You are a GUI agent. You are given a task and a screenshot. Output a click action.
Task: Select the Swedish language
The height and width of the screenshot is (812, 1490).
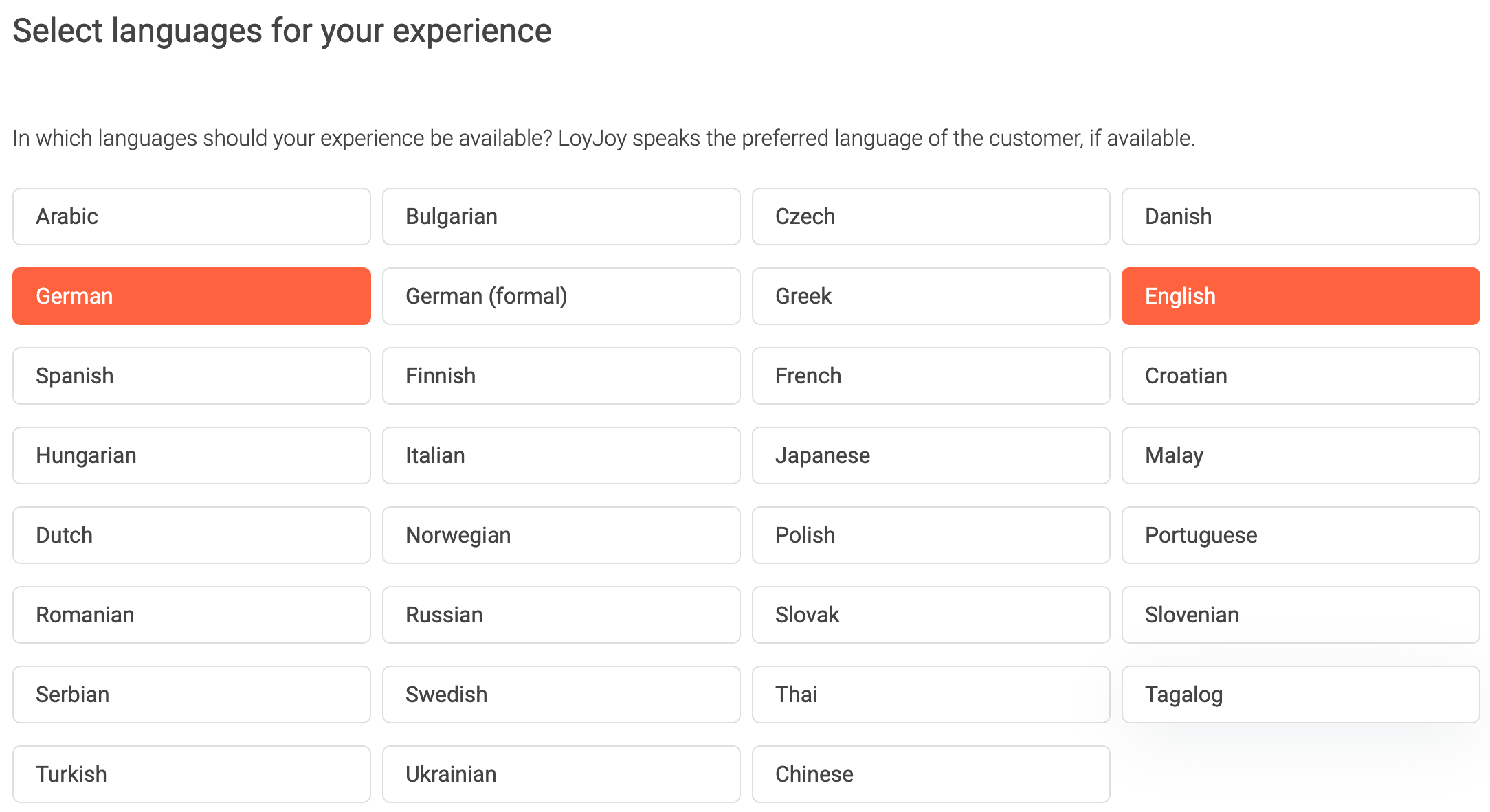pos(561,695)
